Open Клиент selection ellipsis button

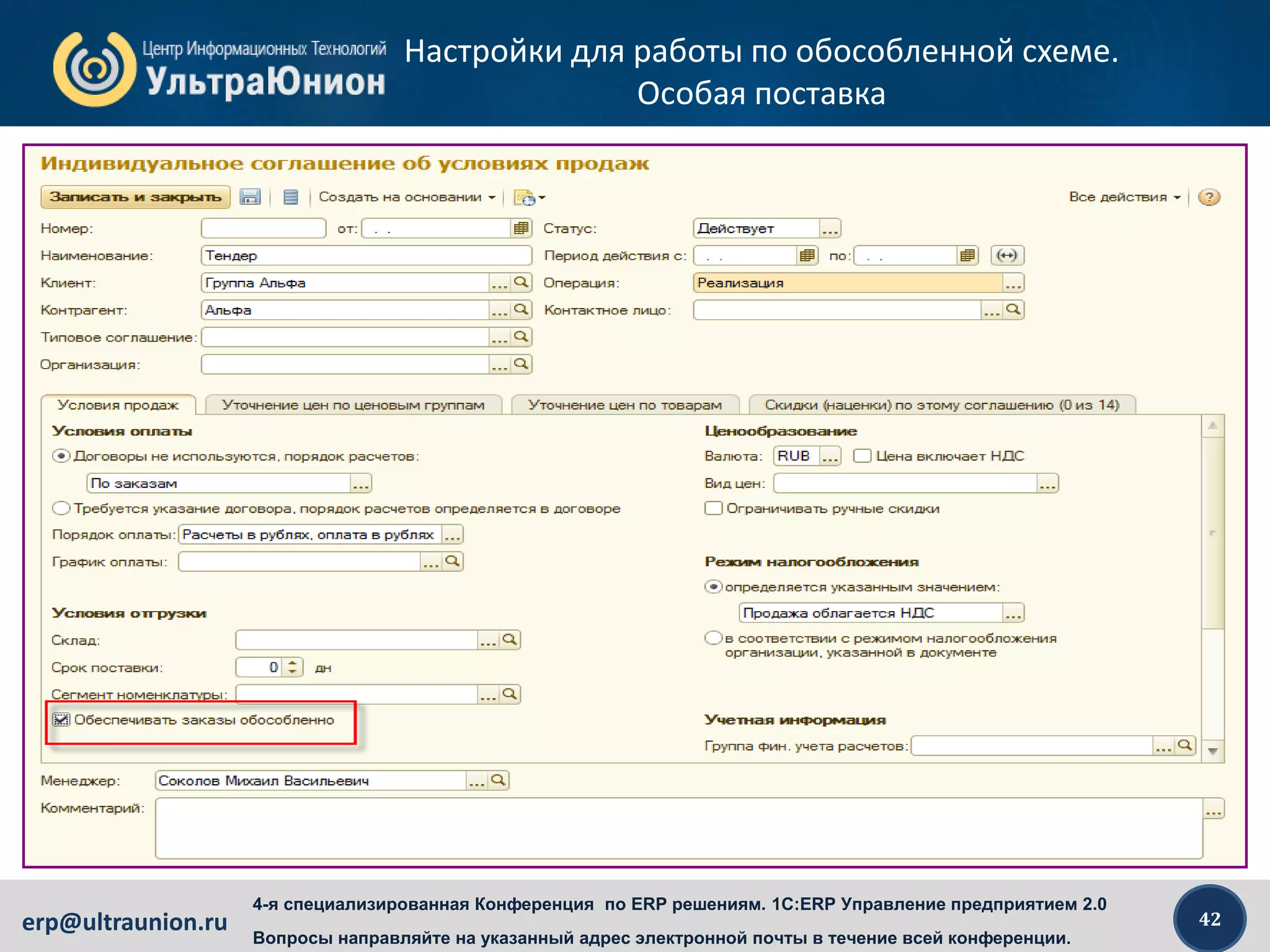(500, 283)
